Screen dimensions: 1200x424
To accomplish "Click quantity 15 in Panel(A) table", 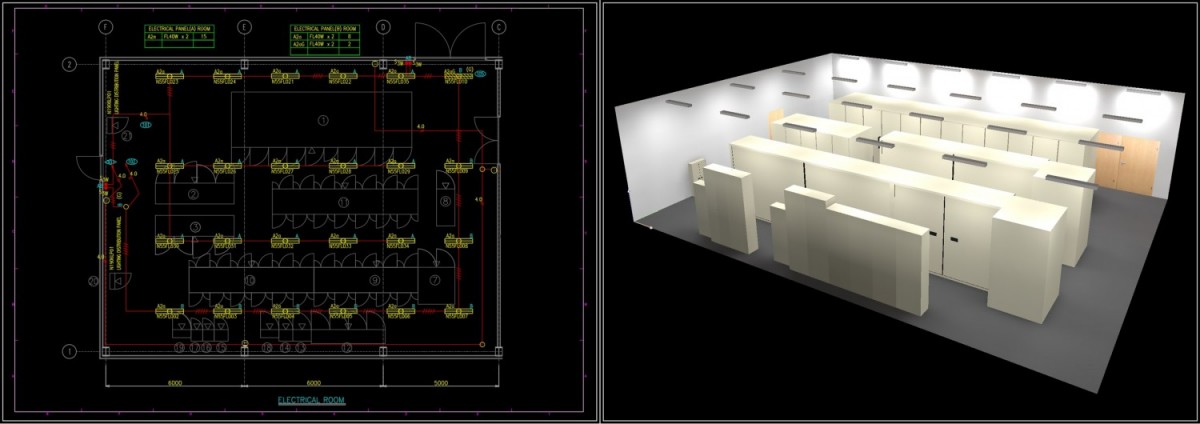I will (204, 37).
